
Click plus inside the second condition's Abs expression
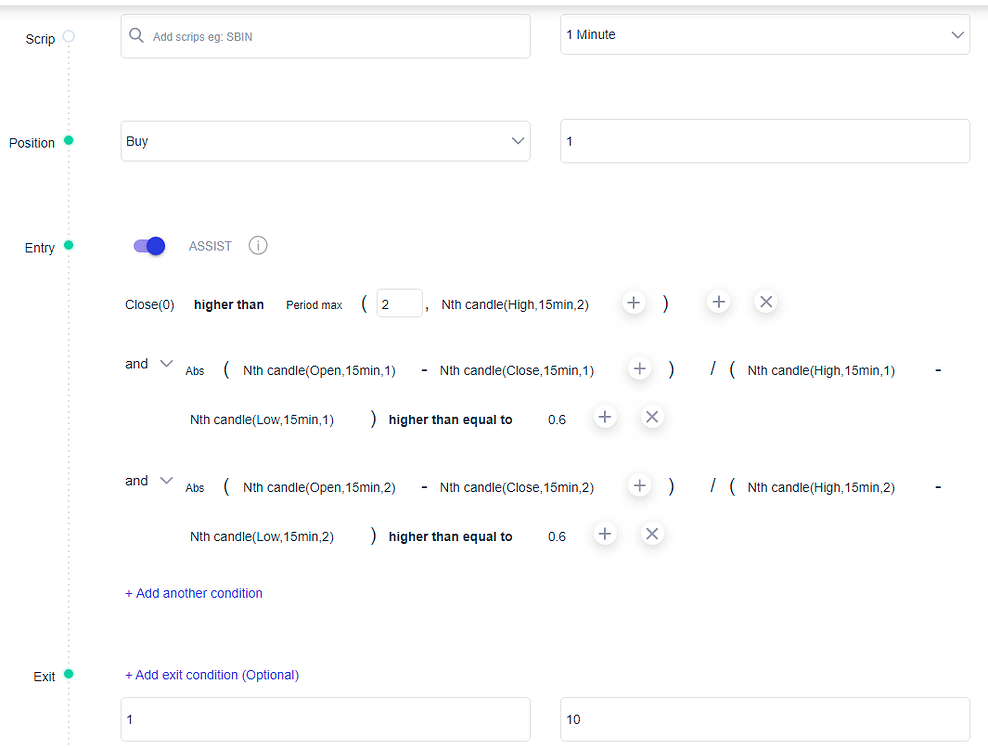pyautogui.click(x=639, y=368)
